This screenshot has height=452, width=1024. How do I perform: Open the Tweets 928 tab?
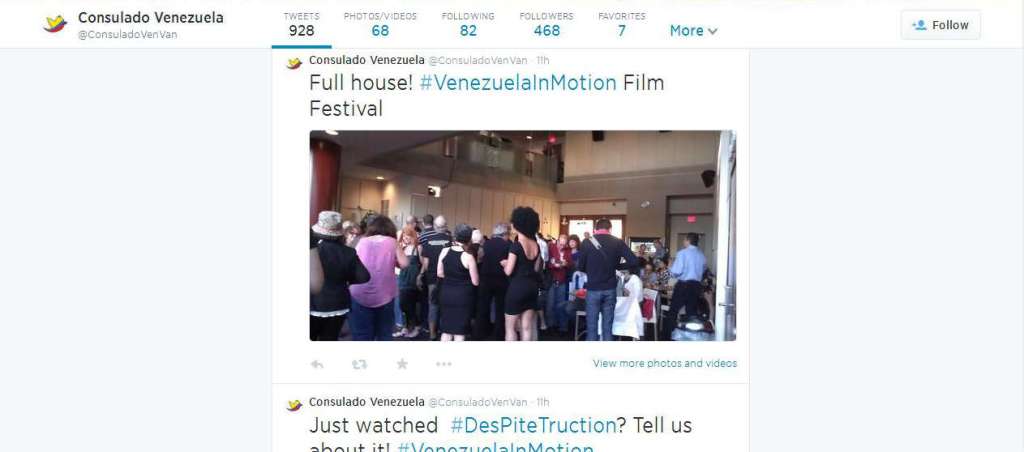(301, 24)
